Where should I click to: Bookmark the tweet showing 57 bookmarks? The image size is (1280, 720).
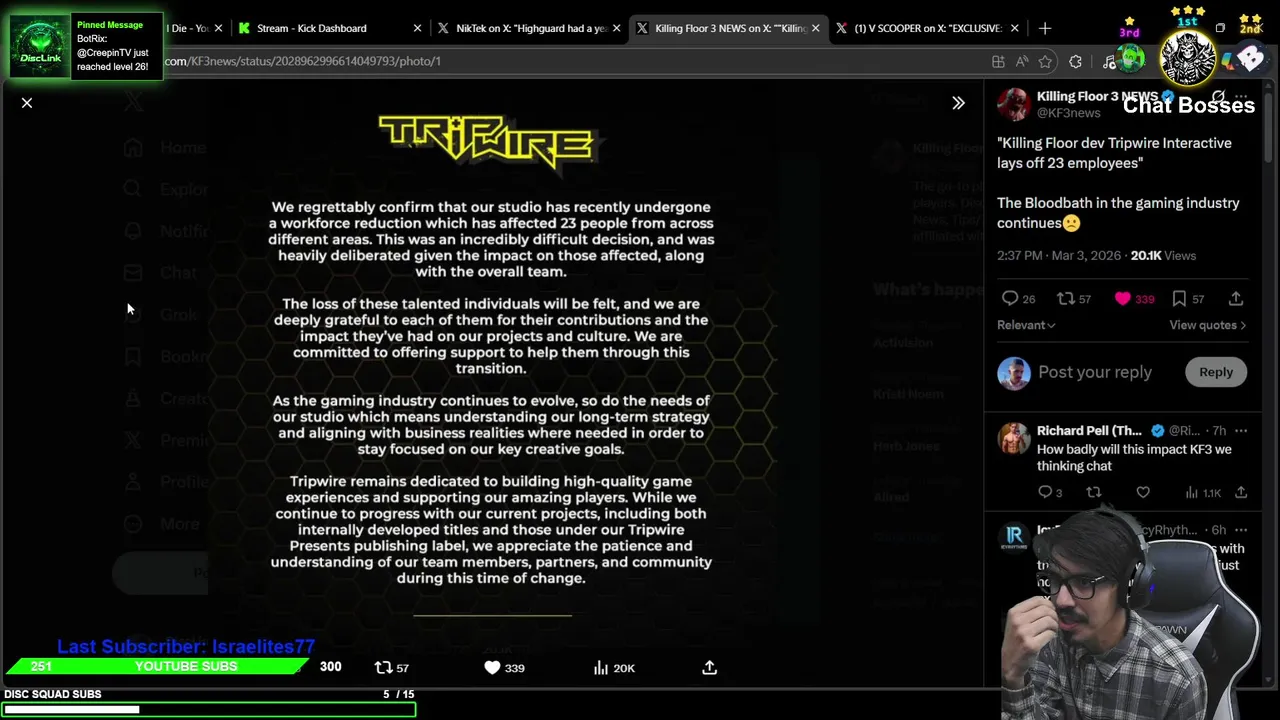pos(1188,298)
